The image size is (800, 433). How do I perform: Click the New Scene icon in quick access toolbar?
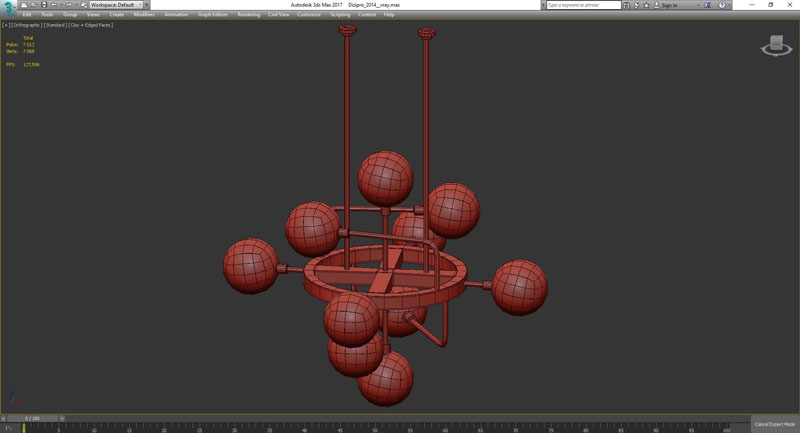point(24,5)
